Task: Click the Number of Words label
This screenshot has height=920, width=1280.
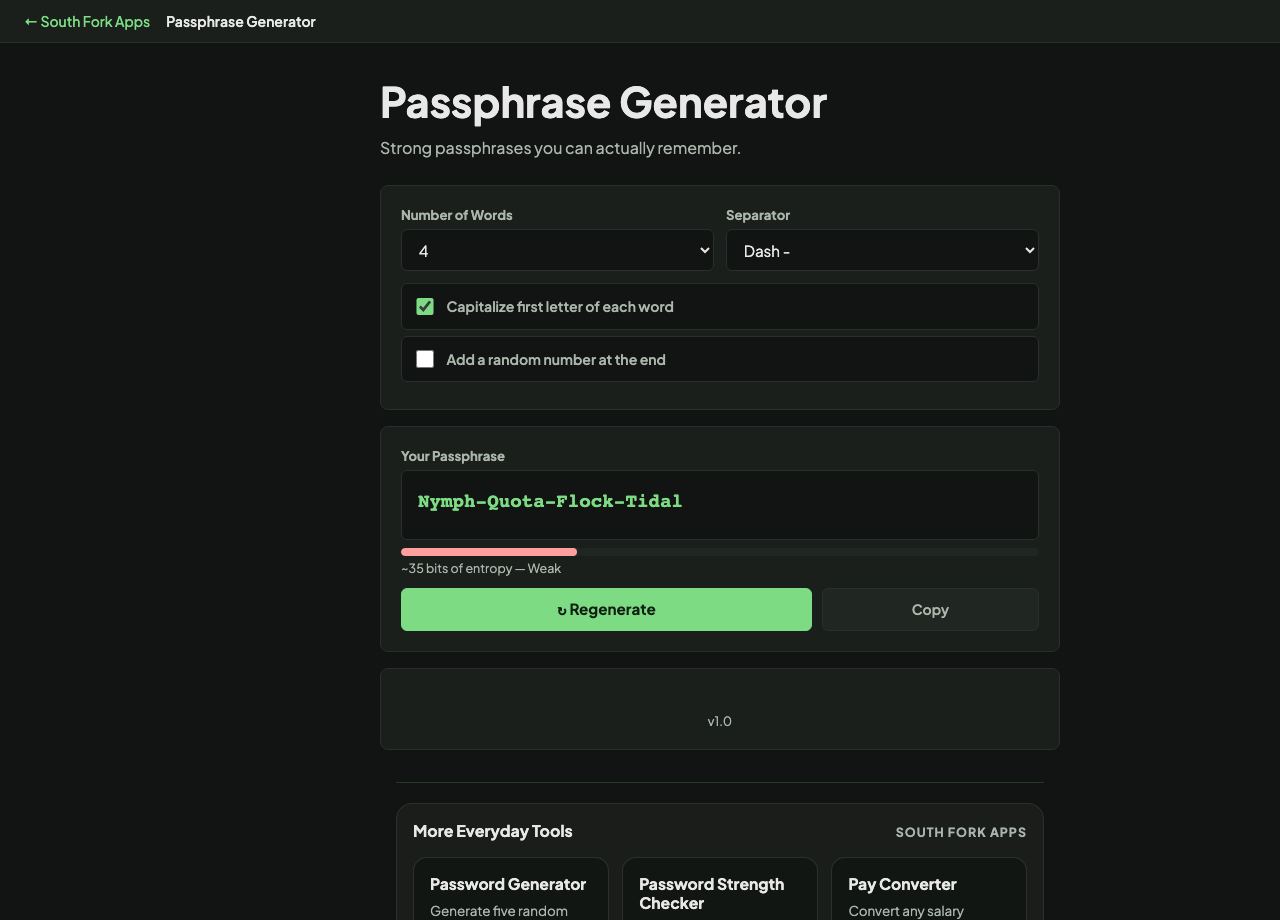Action: point(457,215)
